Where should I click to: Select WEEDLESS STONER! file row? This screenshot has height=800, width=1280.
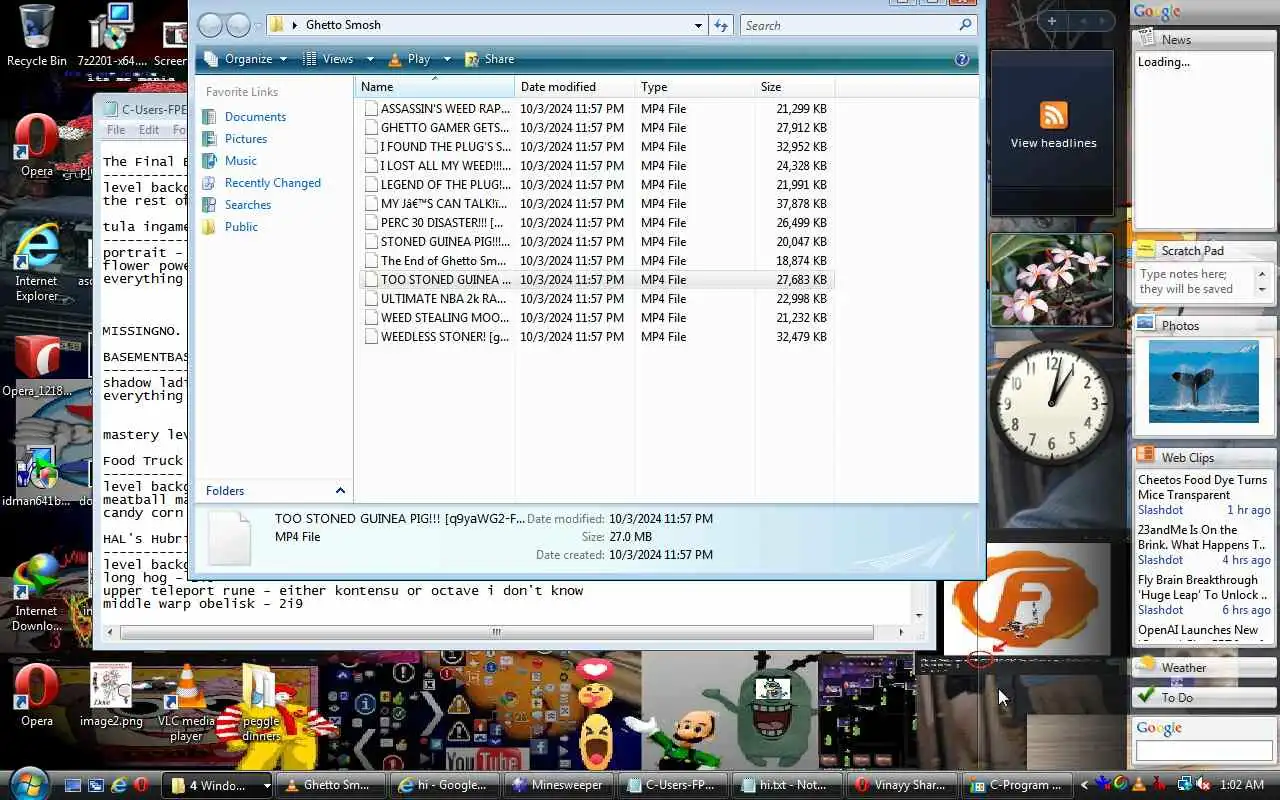tap(595, 336)
